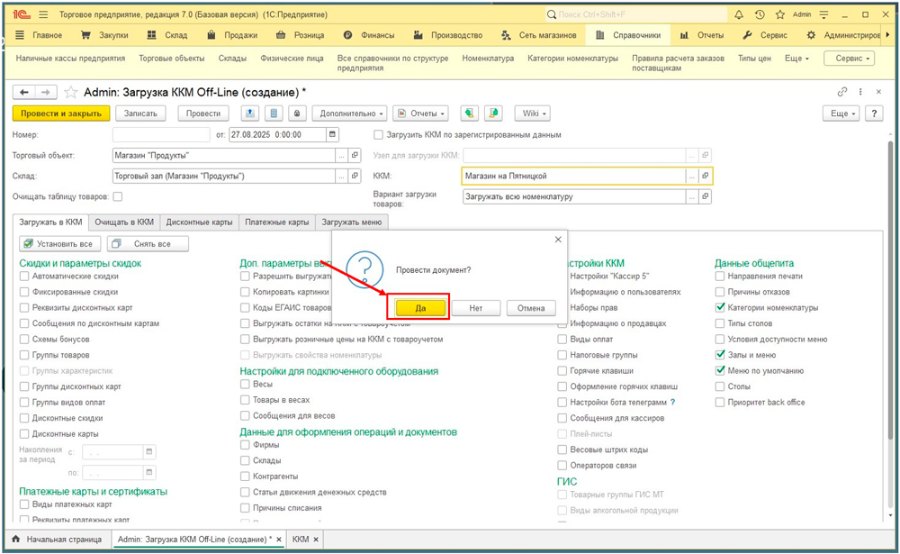This screenshot has height=554, width=900.
Task: Click Провести и закрыть button
Action: 61,114
